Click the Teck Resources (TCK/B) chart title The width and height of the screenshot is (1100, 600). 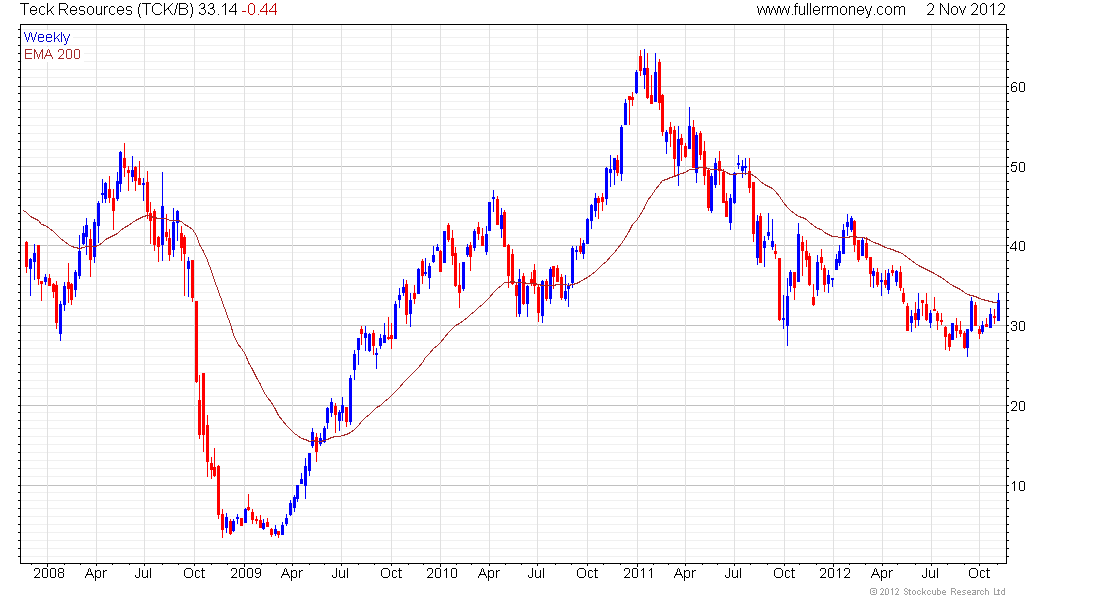click(x=107, y=10)
